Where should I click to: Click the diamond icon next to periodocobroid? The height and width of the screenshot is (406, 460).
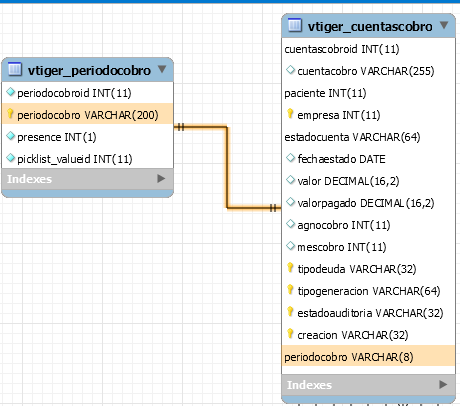11,92
